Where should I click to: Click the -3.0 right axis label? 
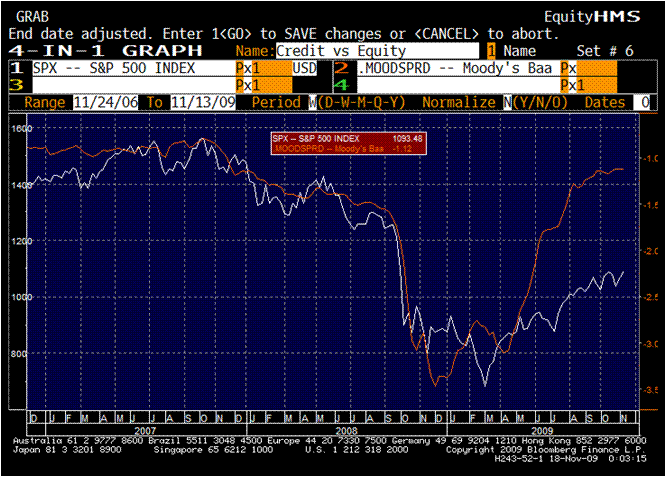pyautogui.click(x=650, y=344)
